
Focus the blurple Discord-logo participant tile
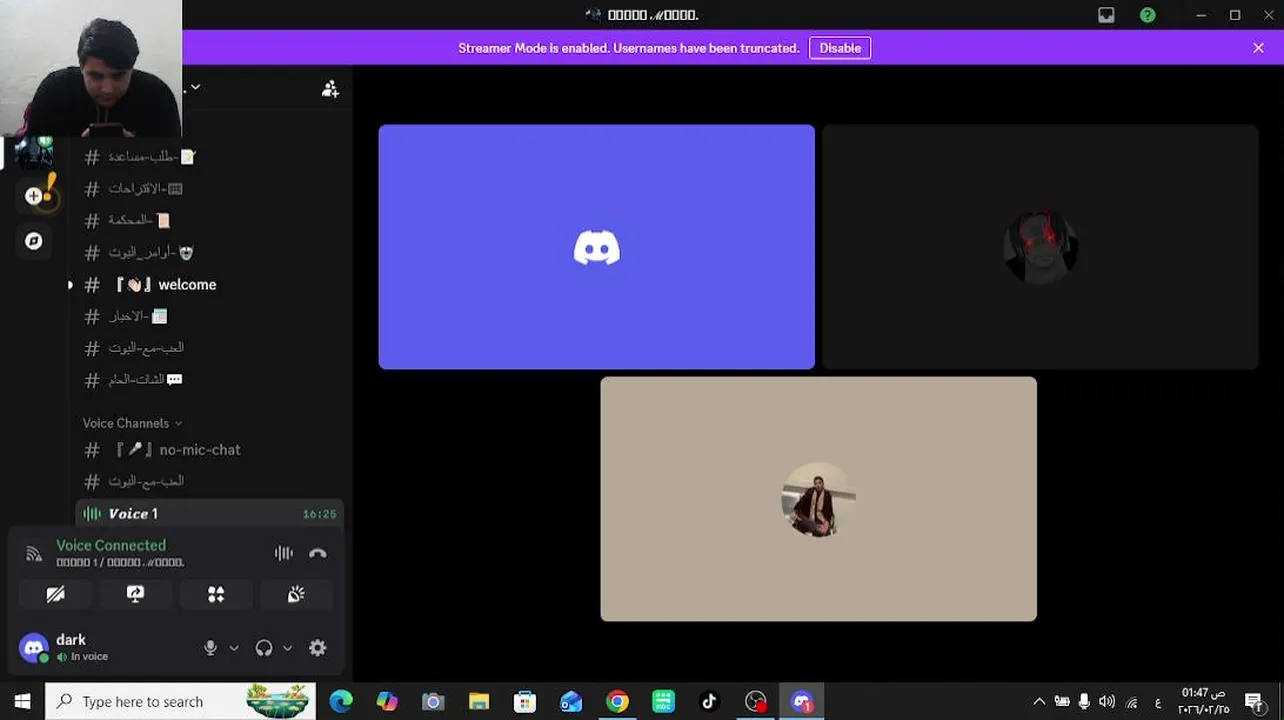pos(597,247)
